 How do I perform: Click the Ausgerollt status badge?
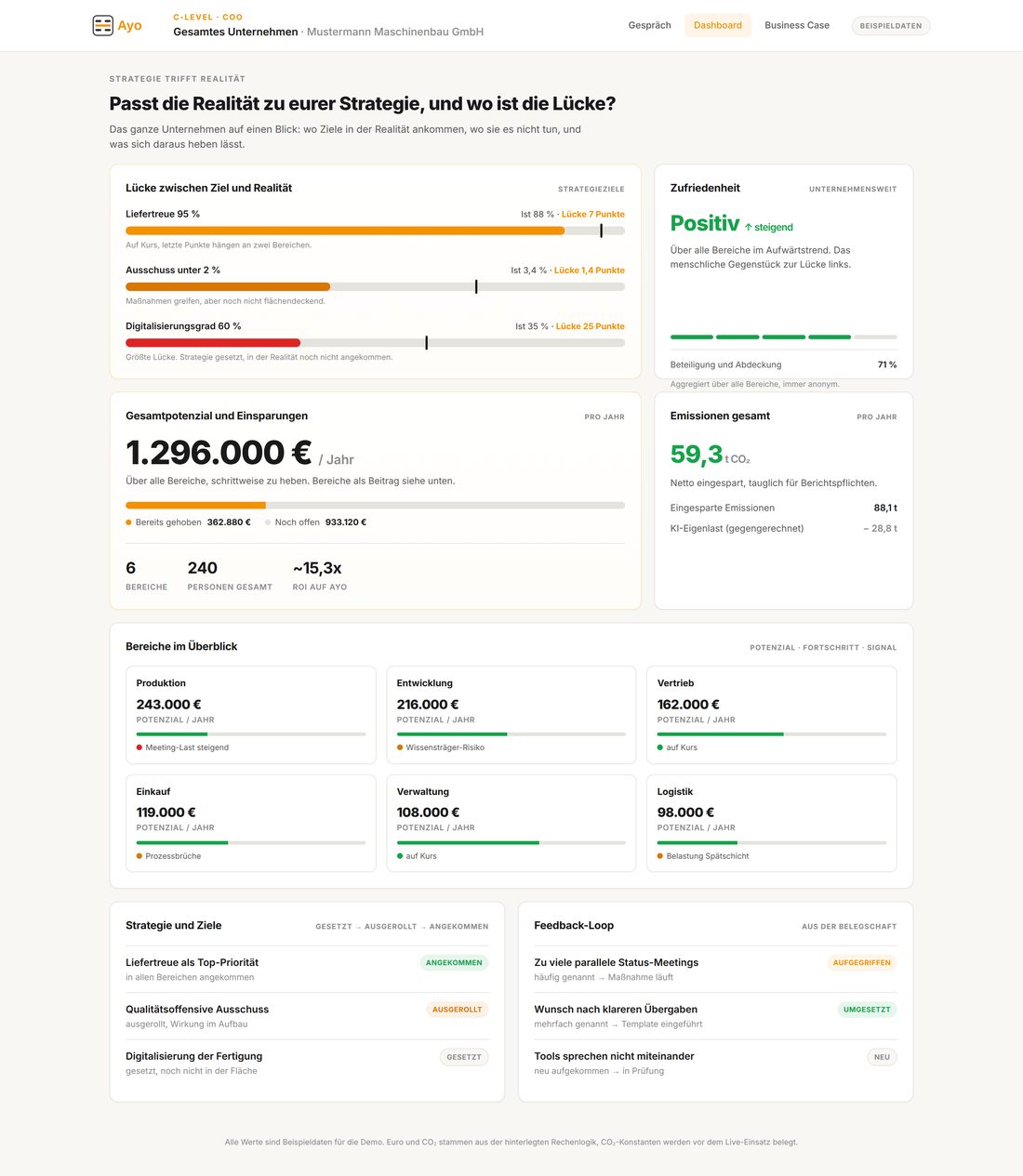[x=457, y=1010]
